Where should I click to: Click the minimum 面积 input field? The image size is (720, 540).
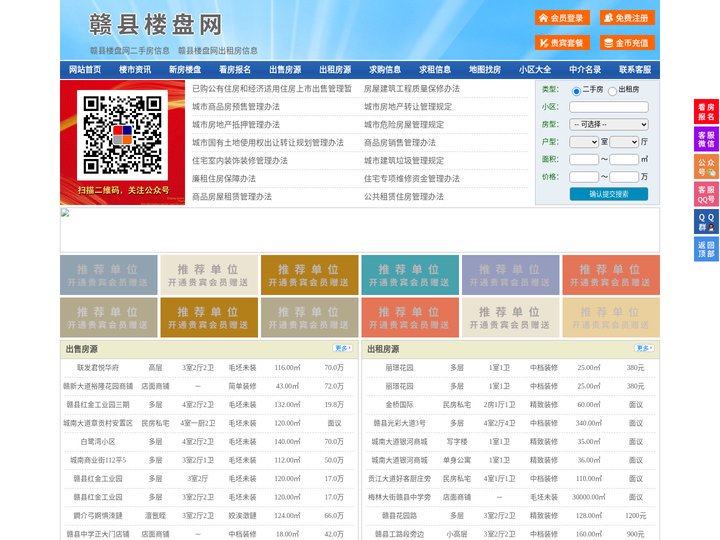pos(584,159)
